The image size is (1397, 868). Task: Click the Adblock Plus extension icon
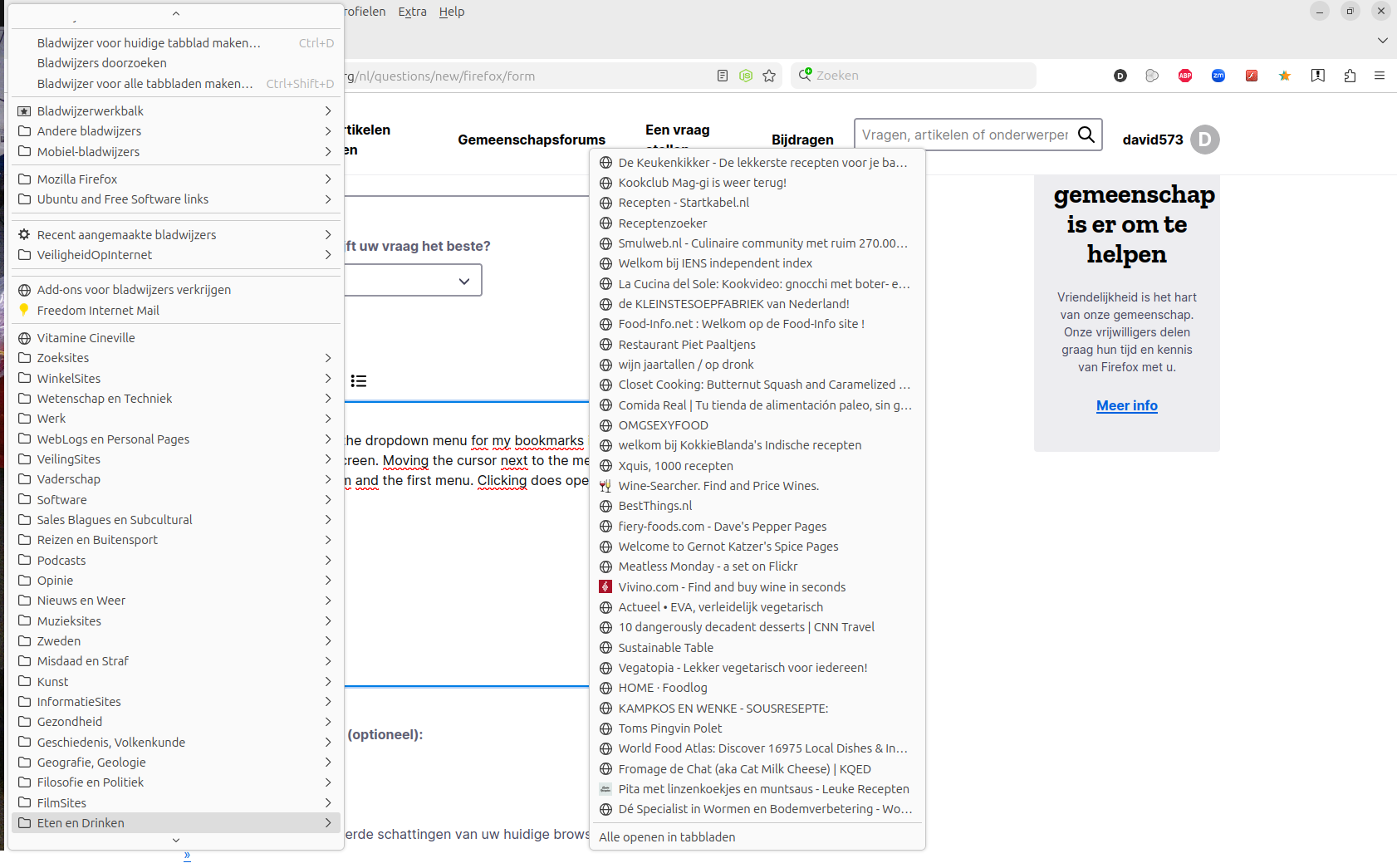[1185, 76]
